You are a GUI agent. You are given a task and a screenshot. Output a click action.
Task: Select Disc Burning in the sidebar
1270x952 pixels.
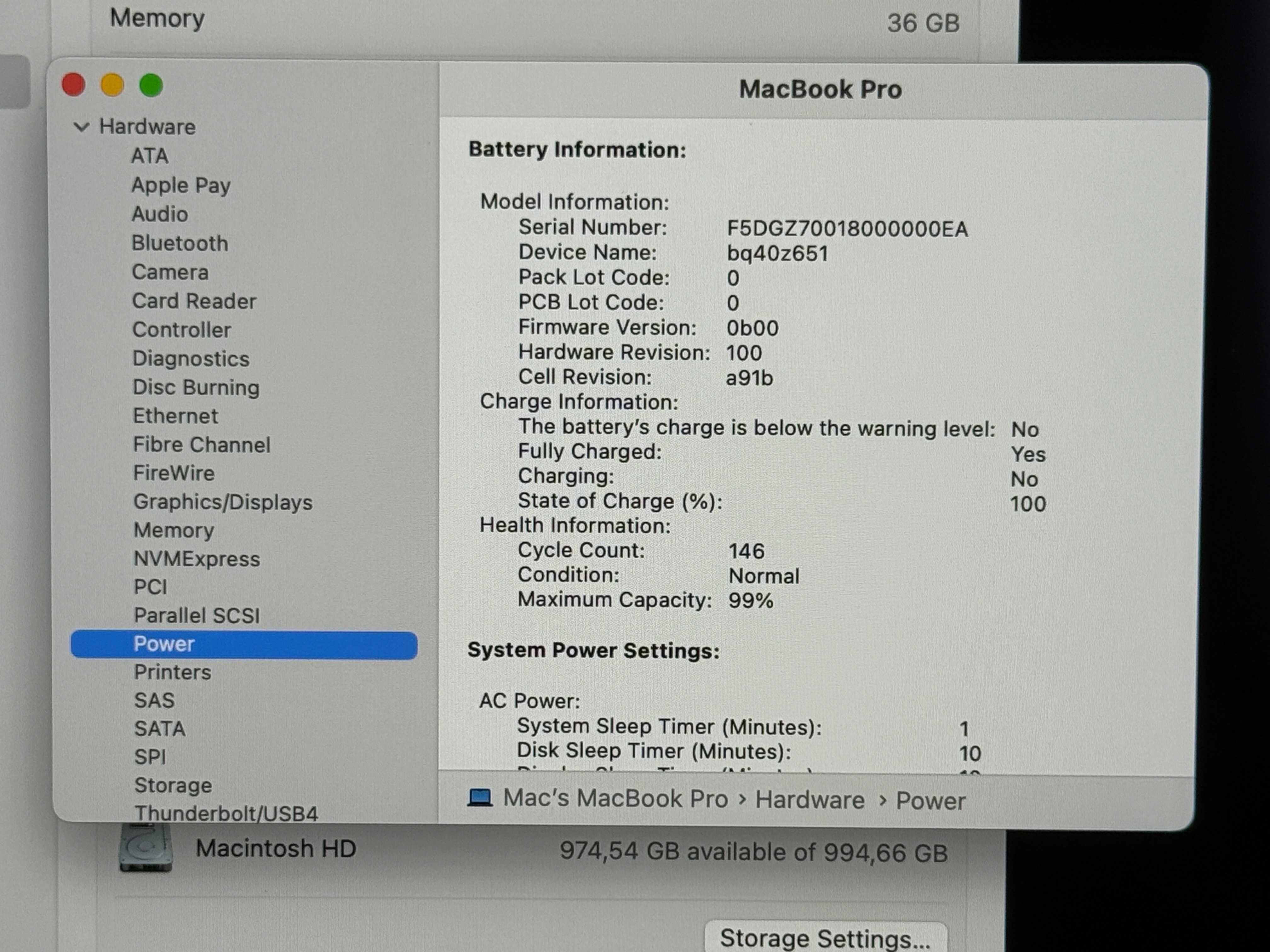pos(196,388)
